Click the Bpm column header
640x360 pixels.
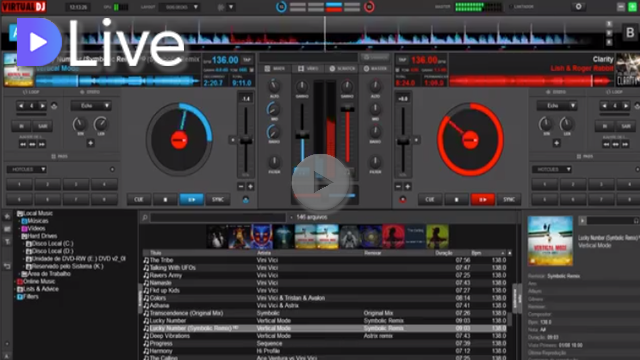(476, 253)
